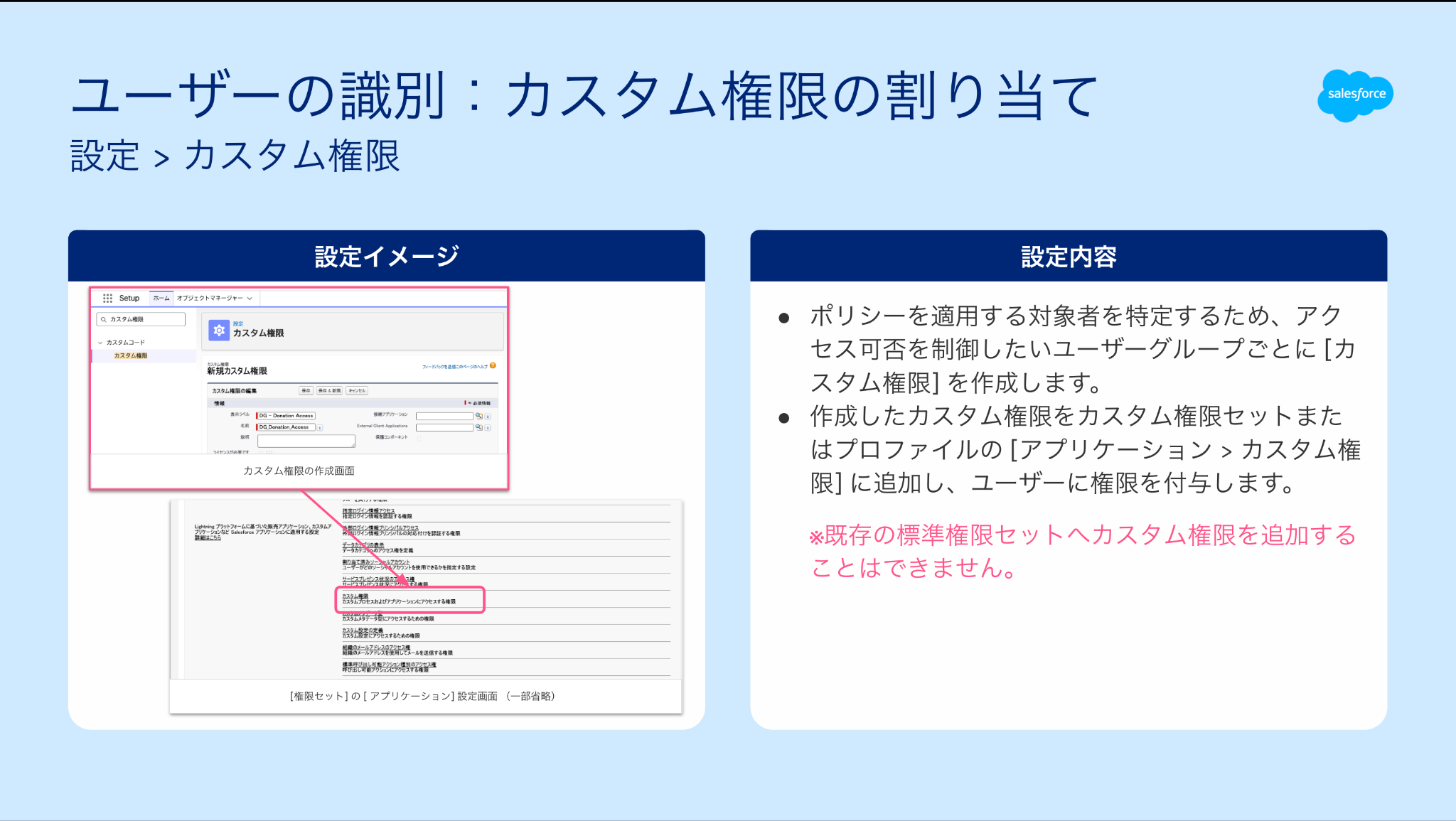Open the App Launcher dots icon beside Setup
1456x821 pixels.
pyautogui.click(x=107, y=298)
